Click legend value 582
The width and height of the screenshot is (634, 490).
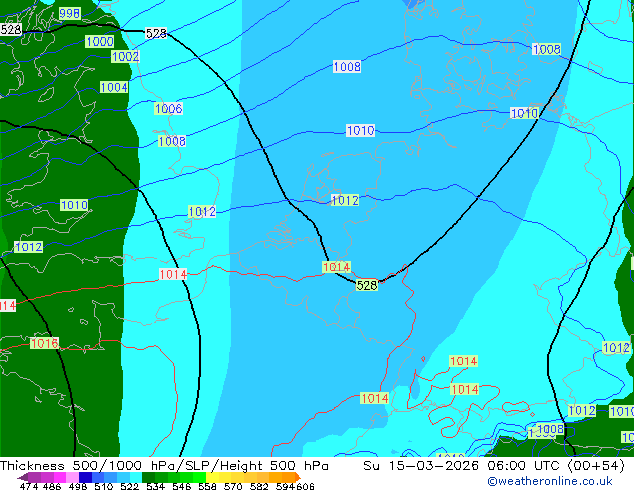[x=259, y=486]
